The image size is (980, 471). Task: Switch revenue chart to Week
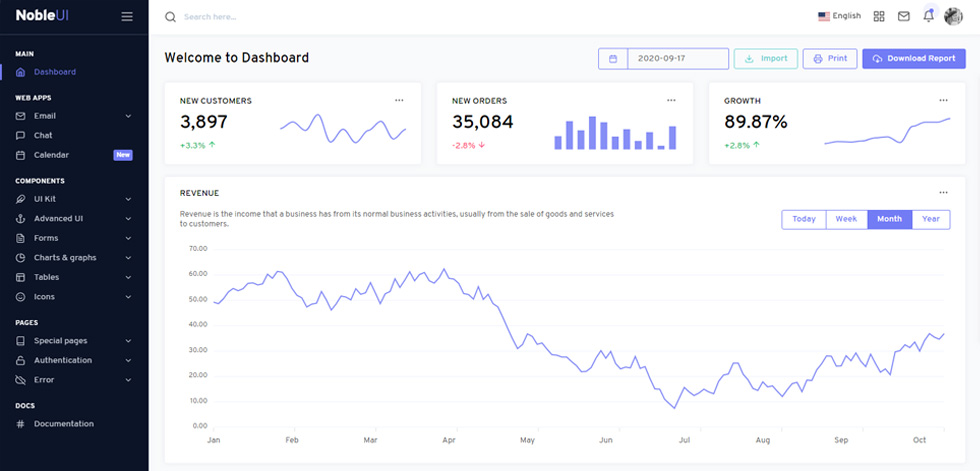point(846,219)
